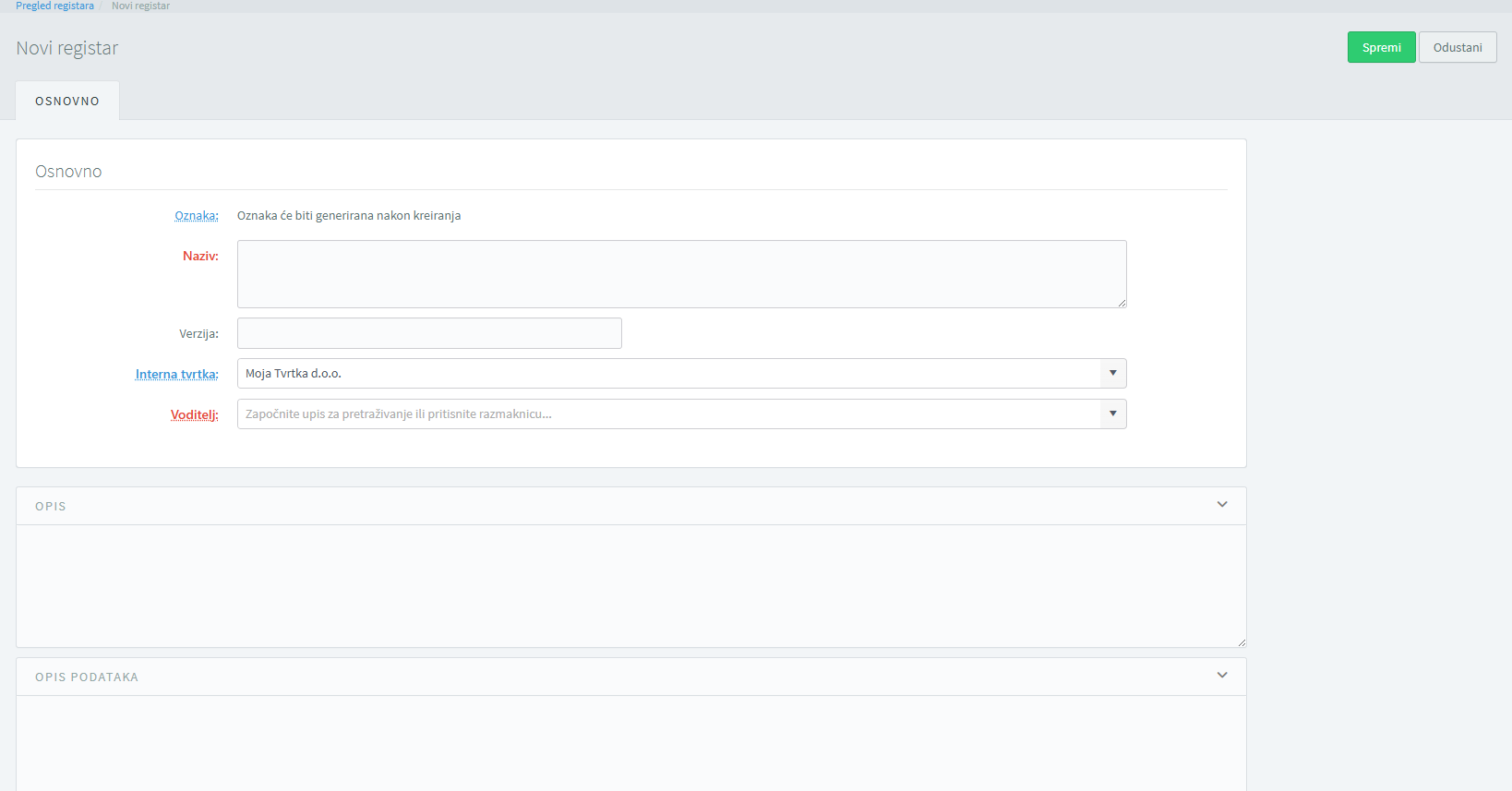Image resolution: width=1512 pixels, height=791 pixels.
Task: Switch to the OSNOVNO tab
Action: pyautogui.click(x=67, y=102)
